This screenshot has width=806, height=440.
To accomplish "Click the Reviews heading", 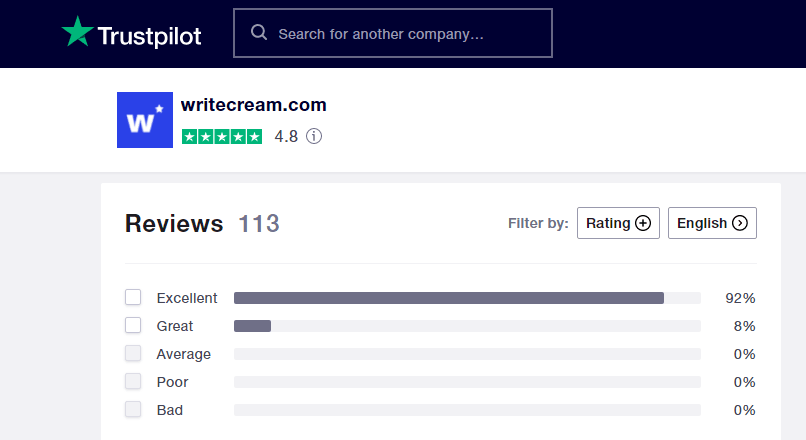I will click(174, 224).
